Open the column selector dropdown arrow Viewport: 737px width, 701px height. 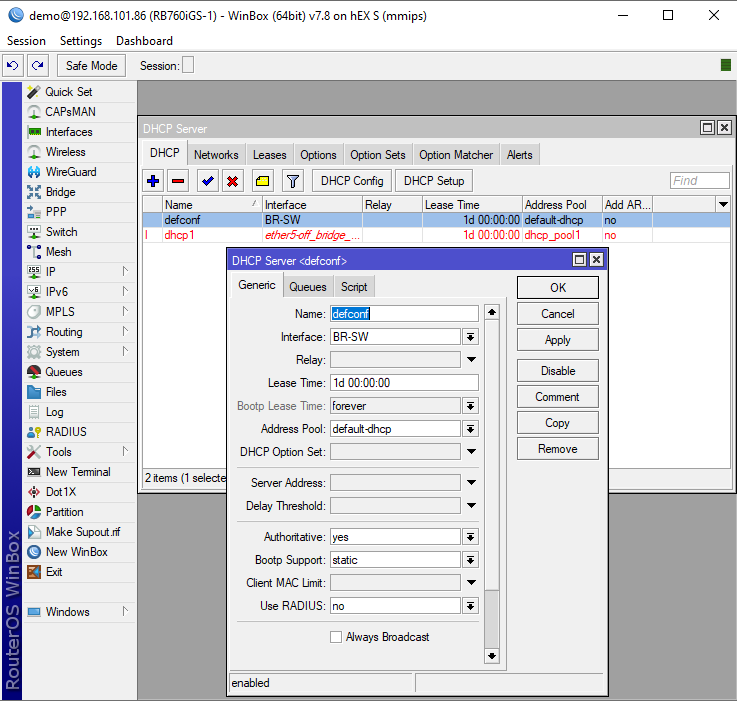723,205
